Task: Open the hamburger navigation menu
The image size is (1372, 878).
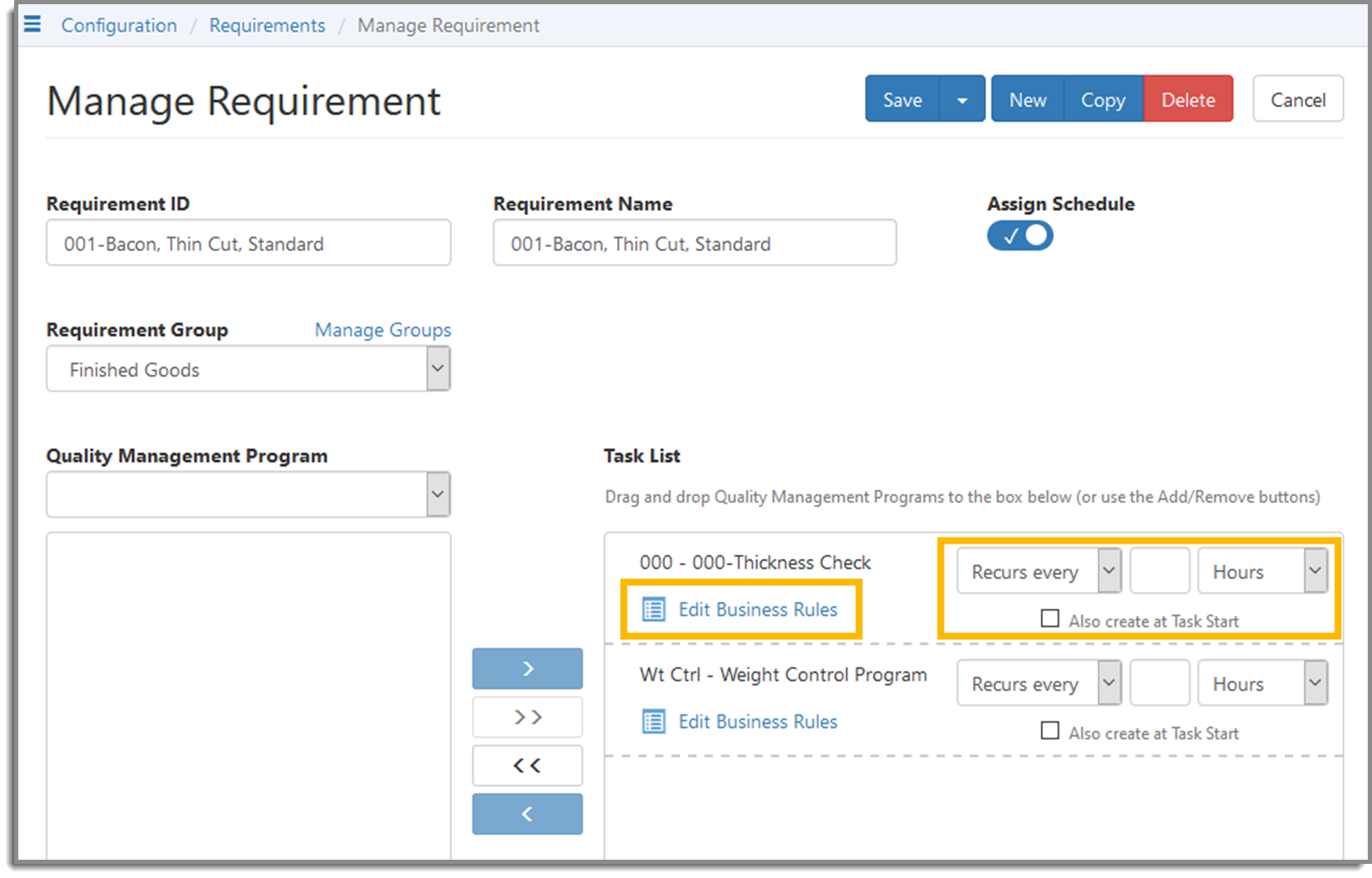Action: pyautogui.click(x=32, y=25)
